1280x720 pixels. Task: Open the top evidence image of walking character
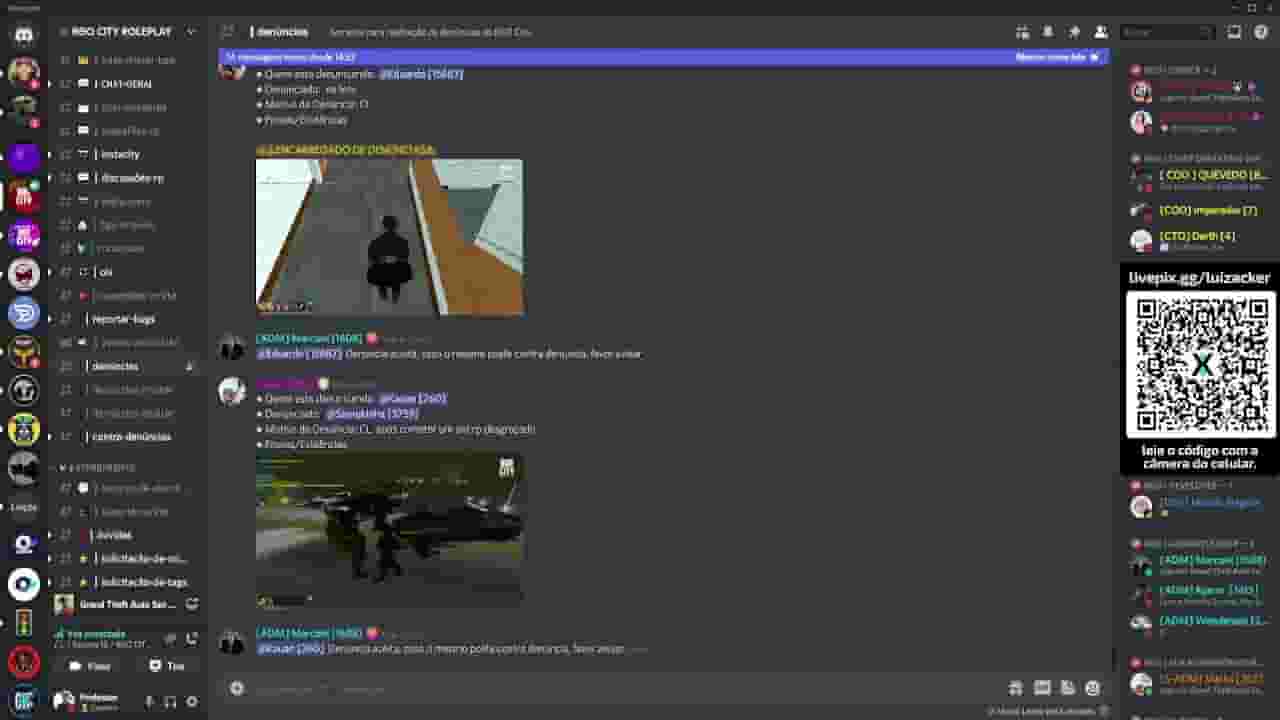click(389, 237)
